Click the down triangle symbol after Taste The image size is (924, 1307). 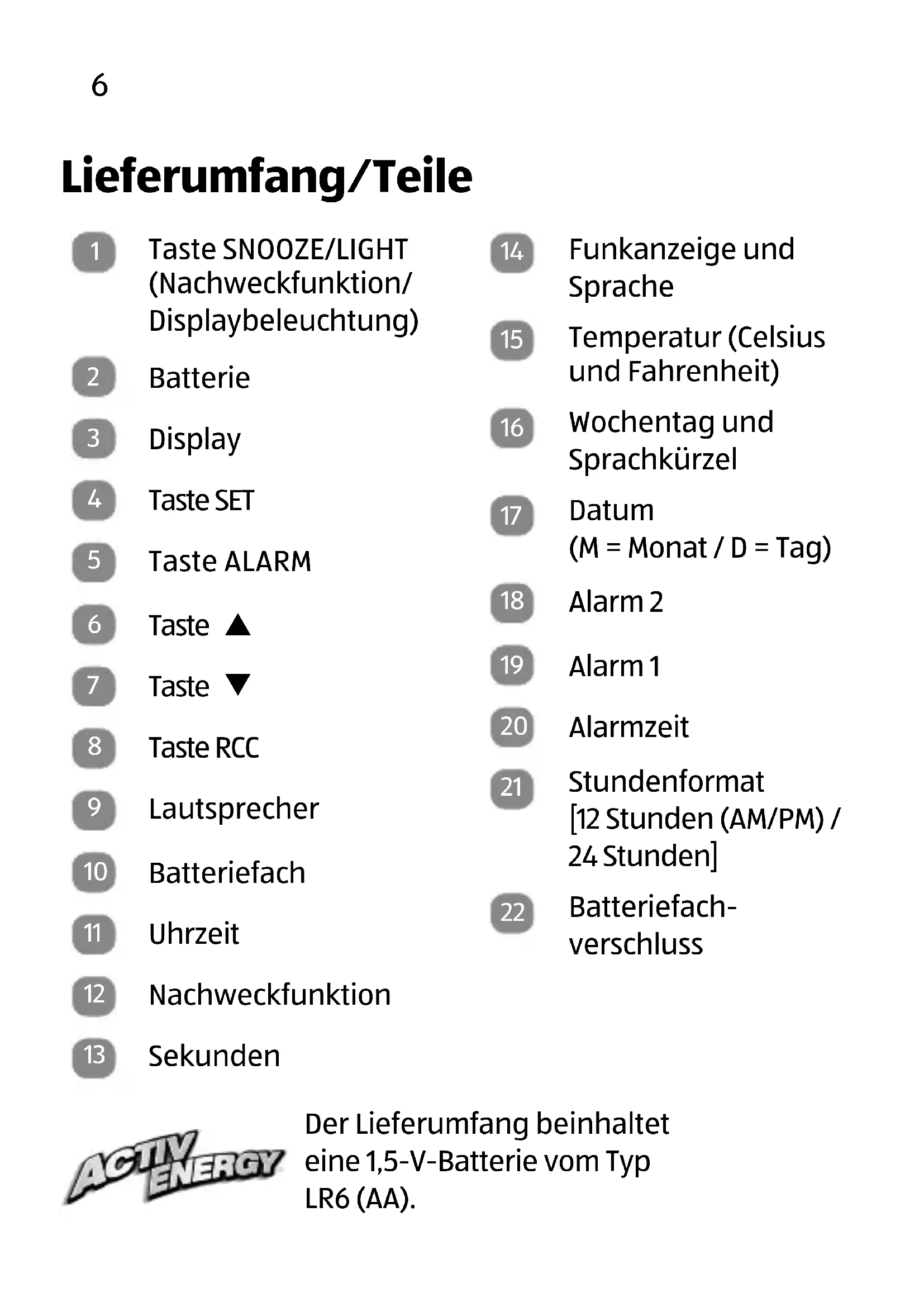pyautogui.click(x=238, y=685)
